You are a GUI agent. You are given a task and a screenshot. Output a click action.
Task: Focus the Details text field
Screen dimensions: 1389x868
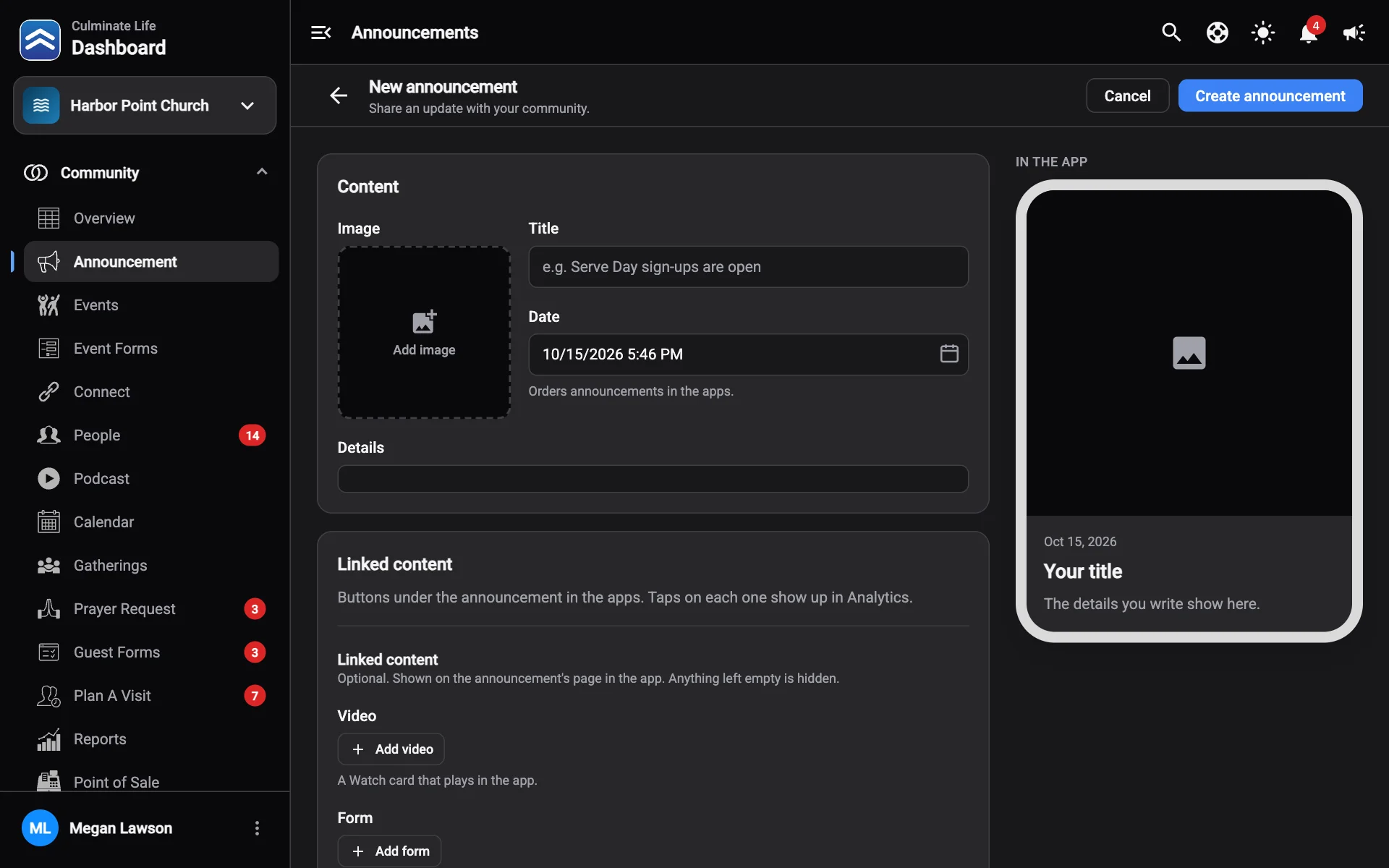[653, 479]
